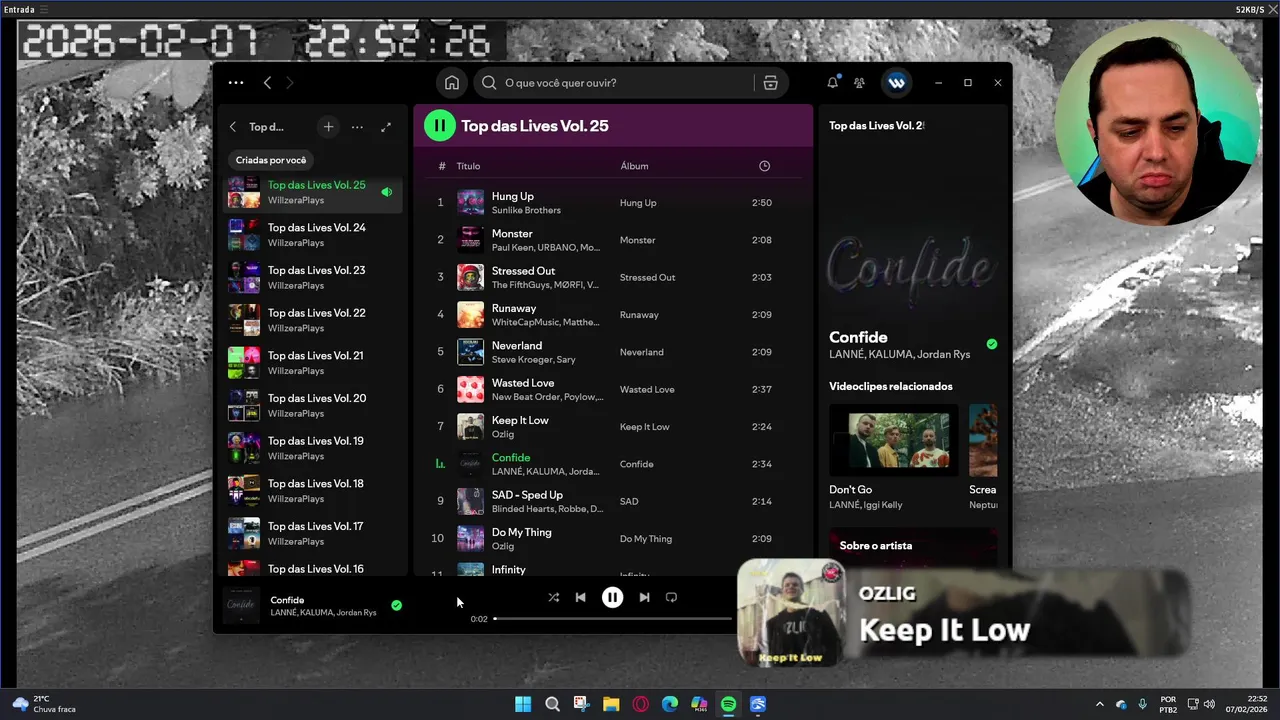This screenshot has height=720, width=1280.
Task: Open File Explorer in taskbar
Action: tap(611, 704)
